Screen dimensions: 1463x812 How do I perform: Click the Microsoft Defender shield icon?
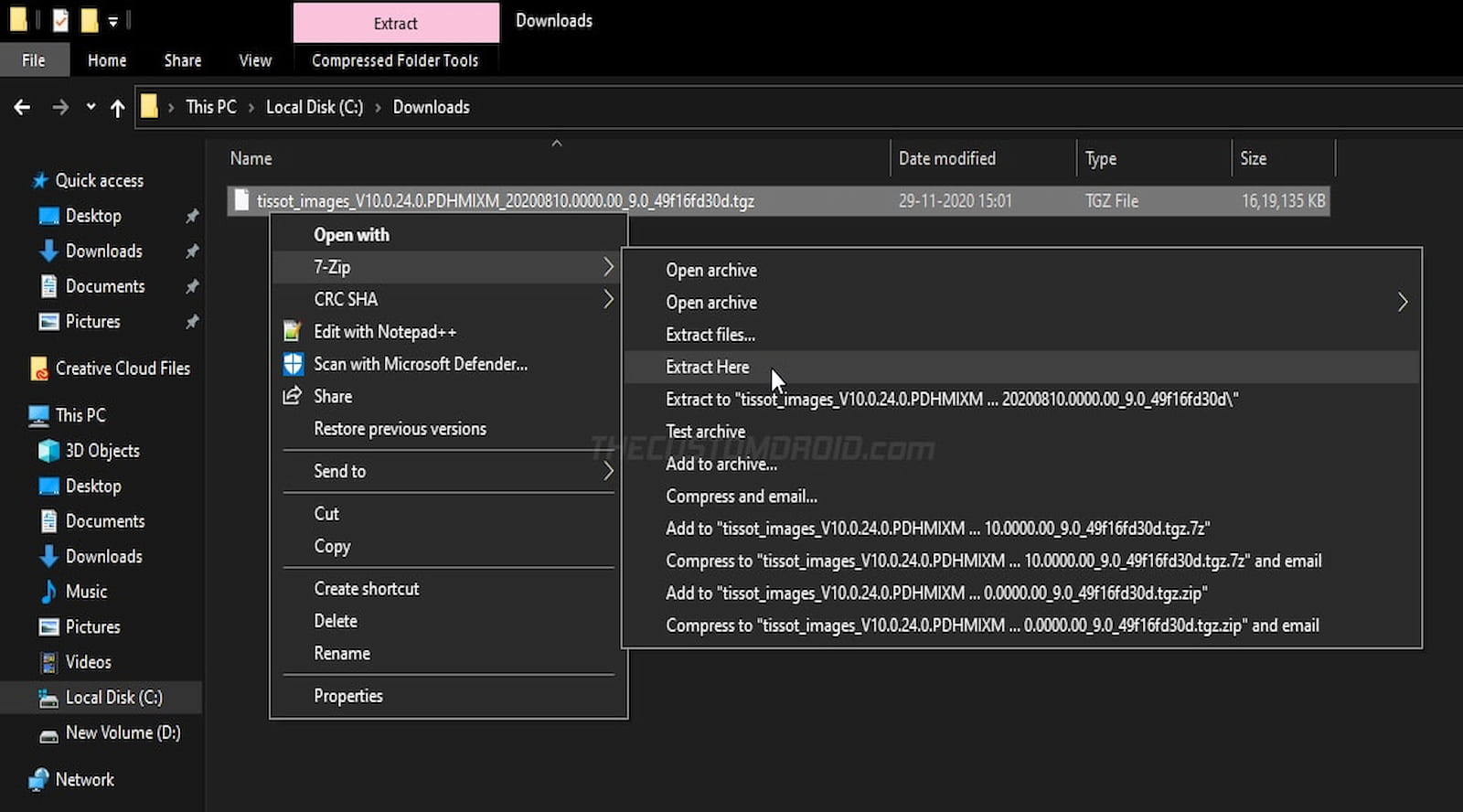293,364
